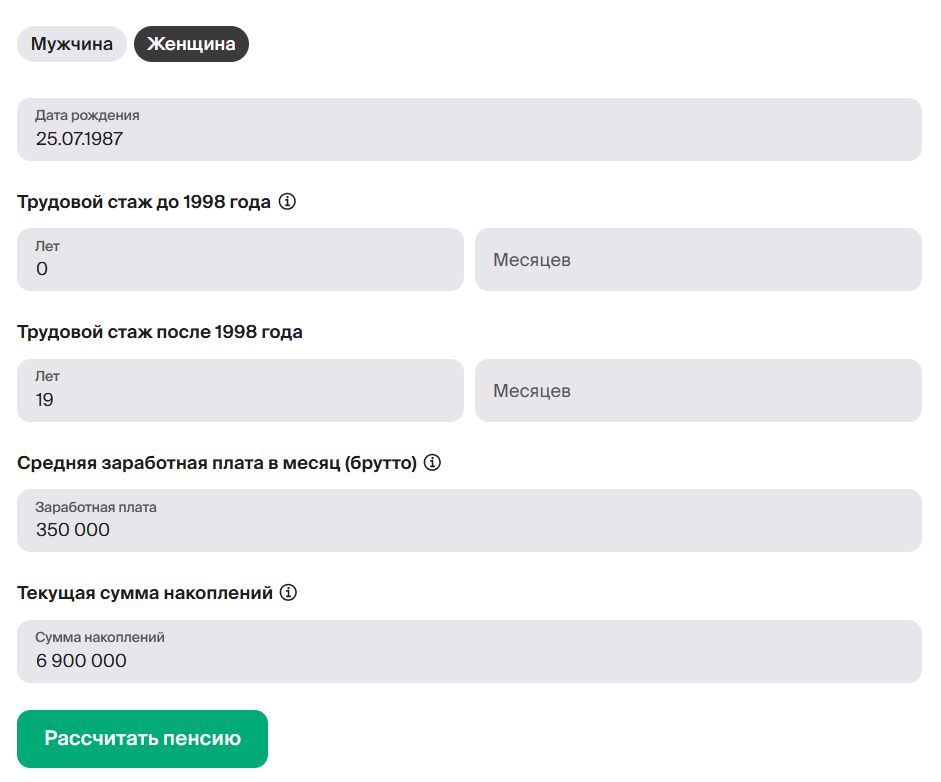
Task: Click the 'Трудовой стаж после 1998 года' heading
Action: 160,332
